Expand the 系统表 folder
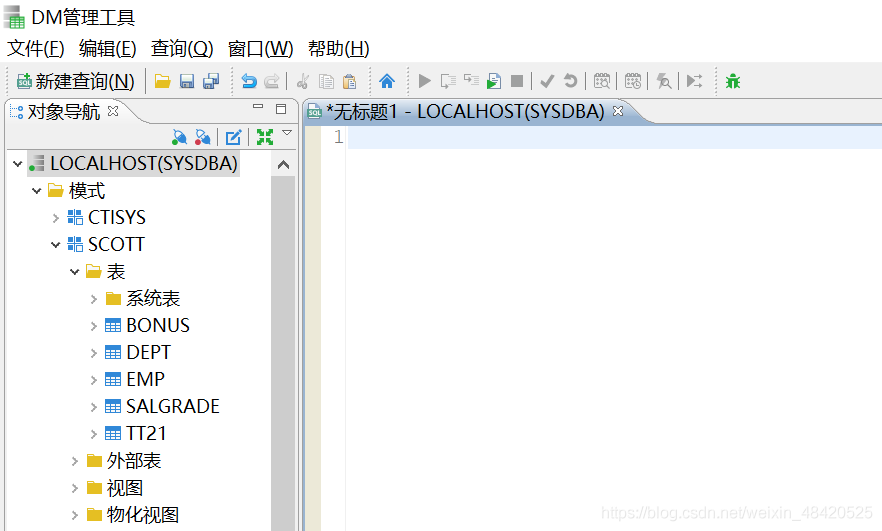 coord(93,299)
